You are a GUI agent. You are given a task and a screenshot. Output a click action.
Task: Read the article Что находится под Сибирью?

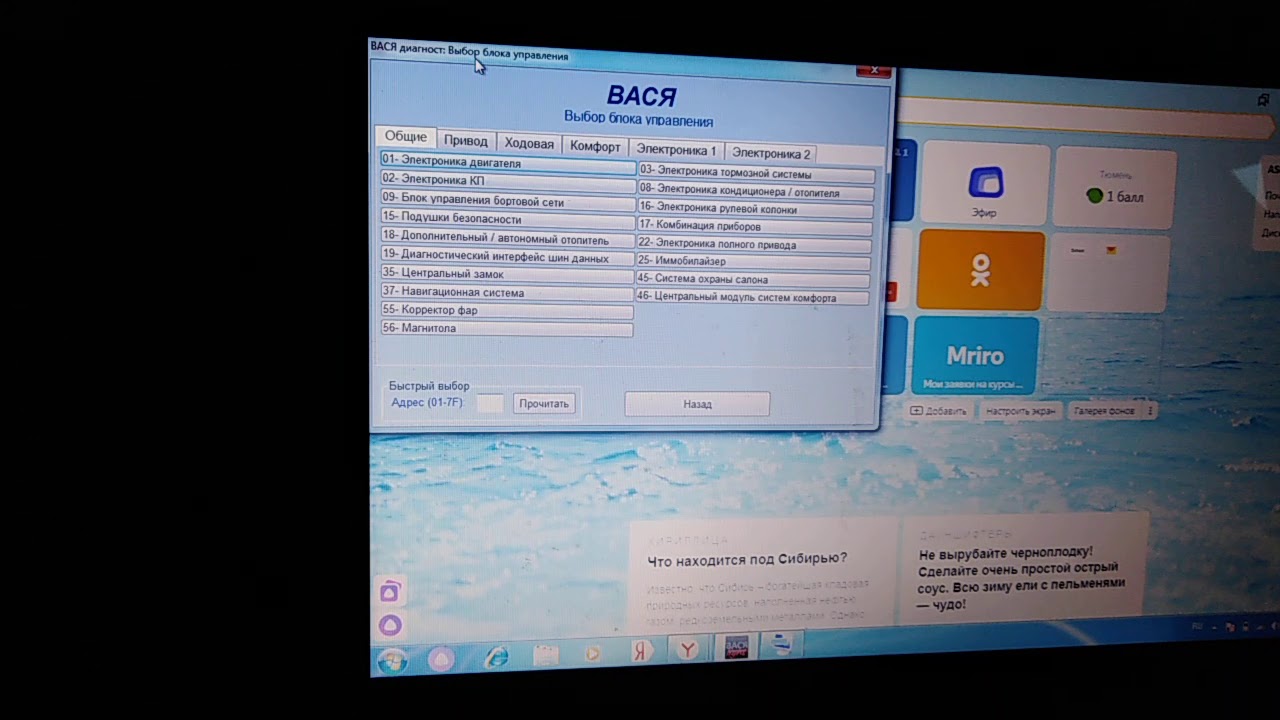coord(747,559)
